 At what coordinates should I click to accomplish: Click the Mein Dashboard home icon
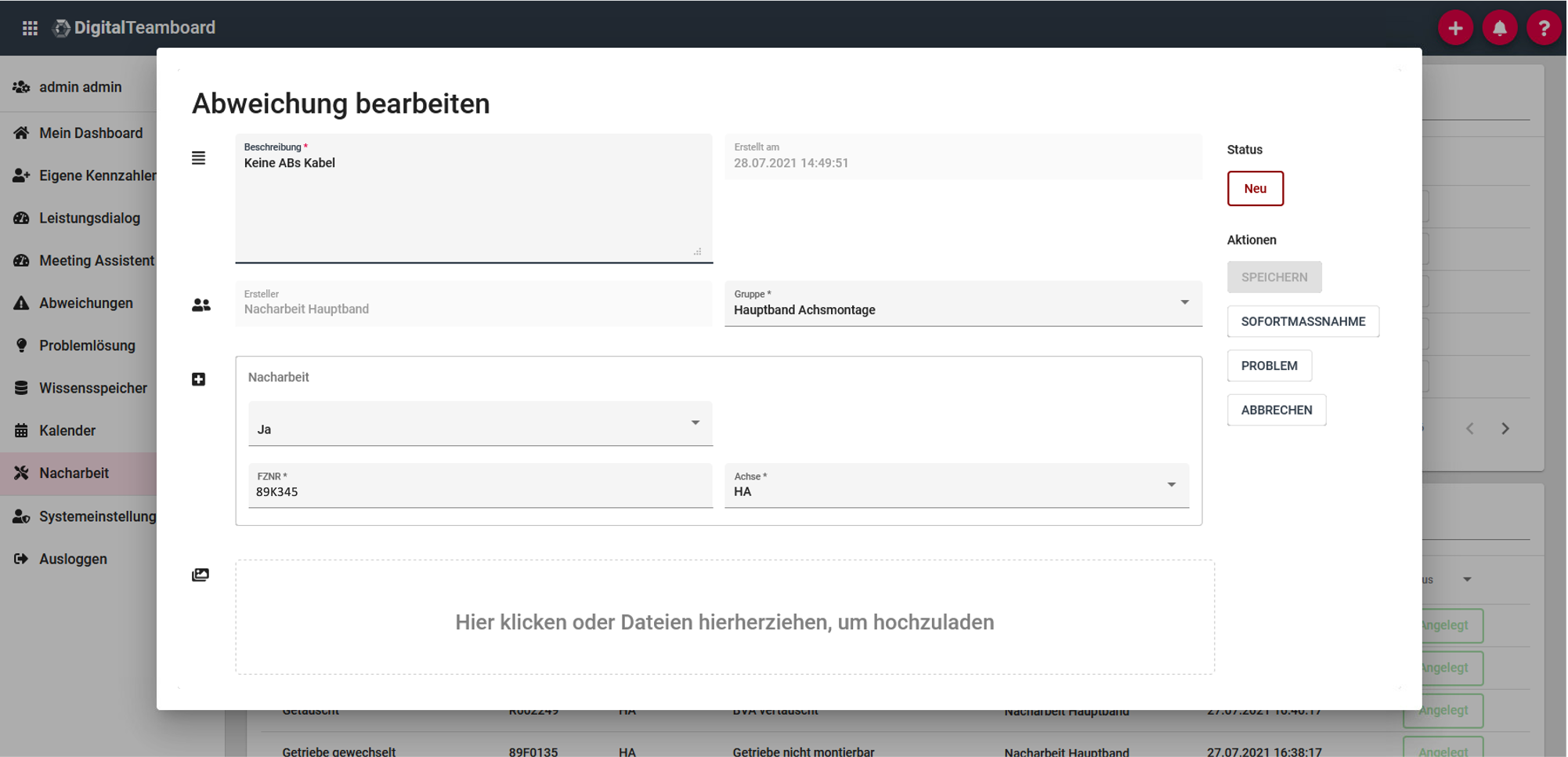pos(21,133)
